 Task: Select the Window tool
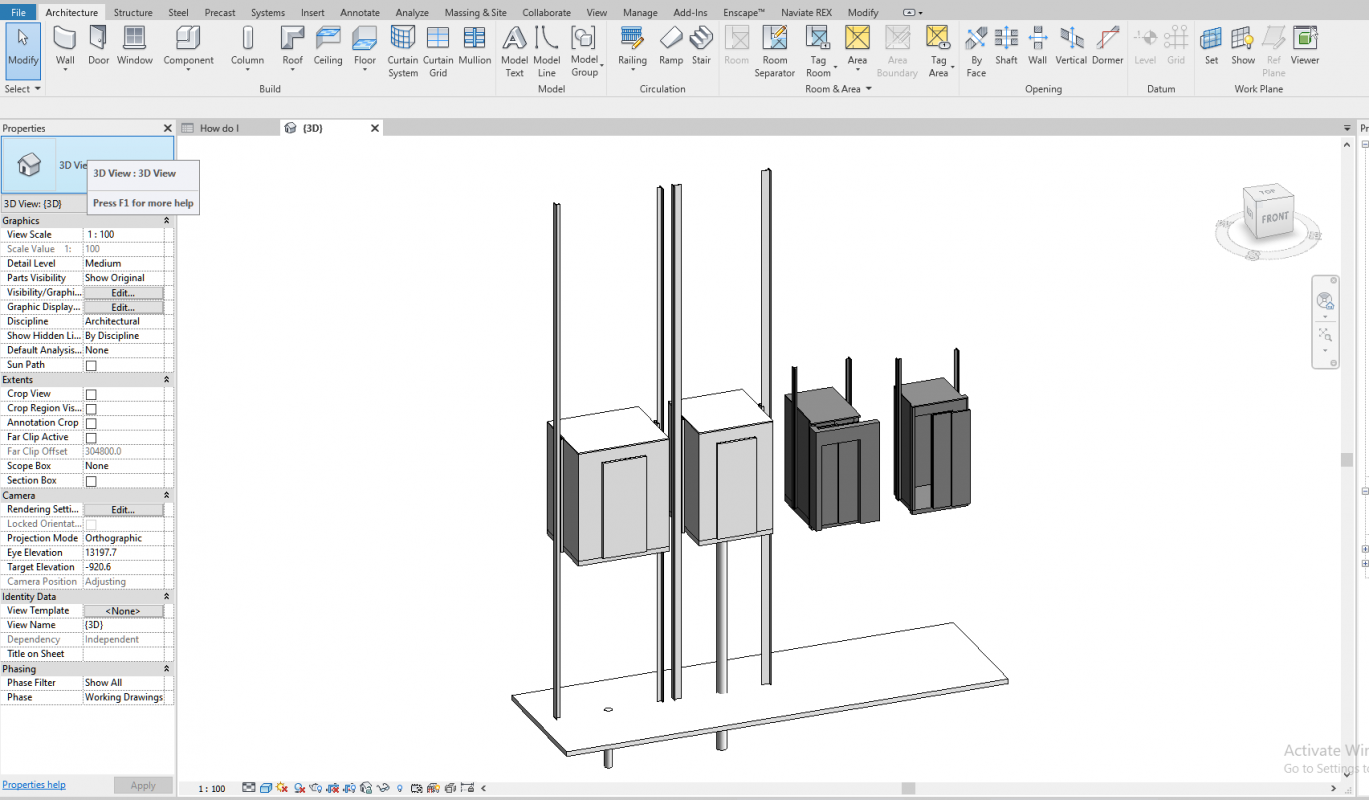[x=134, y=46]
